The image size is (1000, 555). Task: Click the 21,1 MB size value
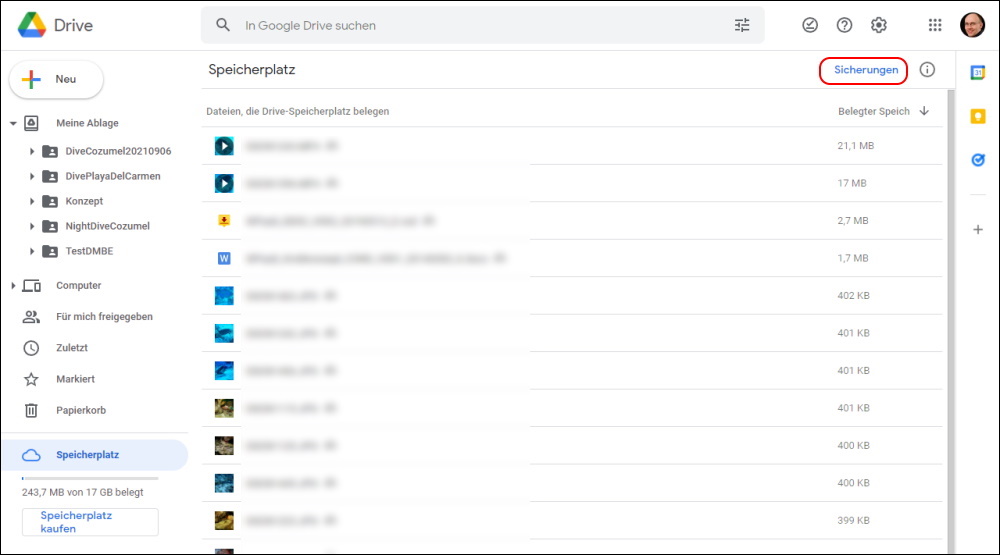click(x=855, y=146)
